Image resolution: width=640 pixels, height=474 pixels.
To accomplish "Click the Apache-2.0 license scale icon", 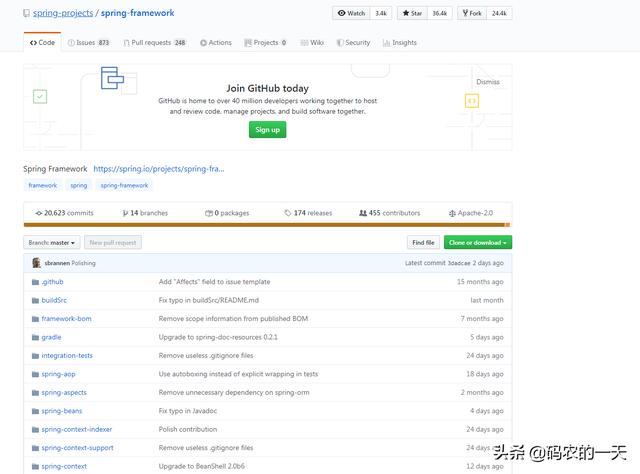I will (452, 213).
